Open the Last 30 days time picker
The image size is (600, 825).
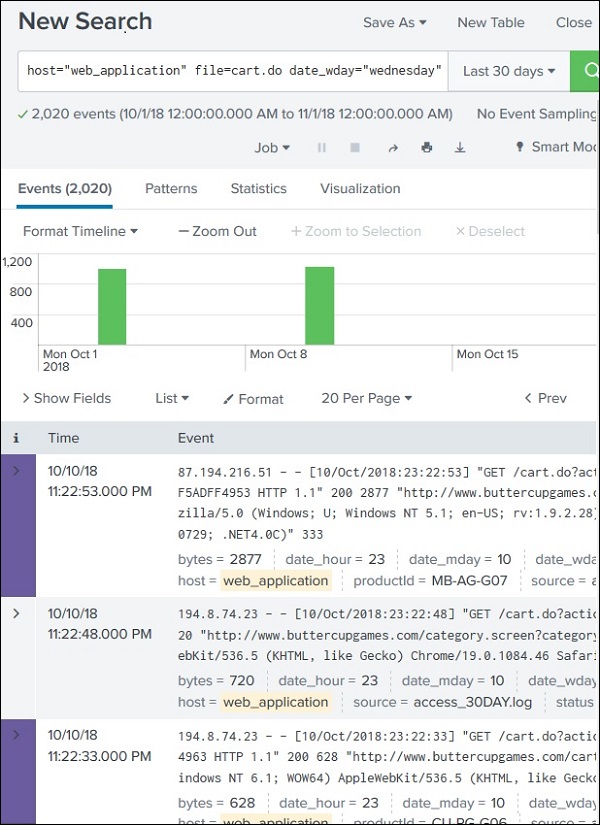point(509,72)
